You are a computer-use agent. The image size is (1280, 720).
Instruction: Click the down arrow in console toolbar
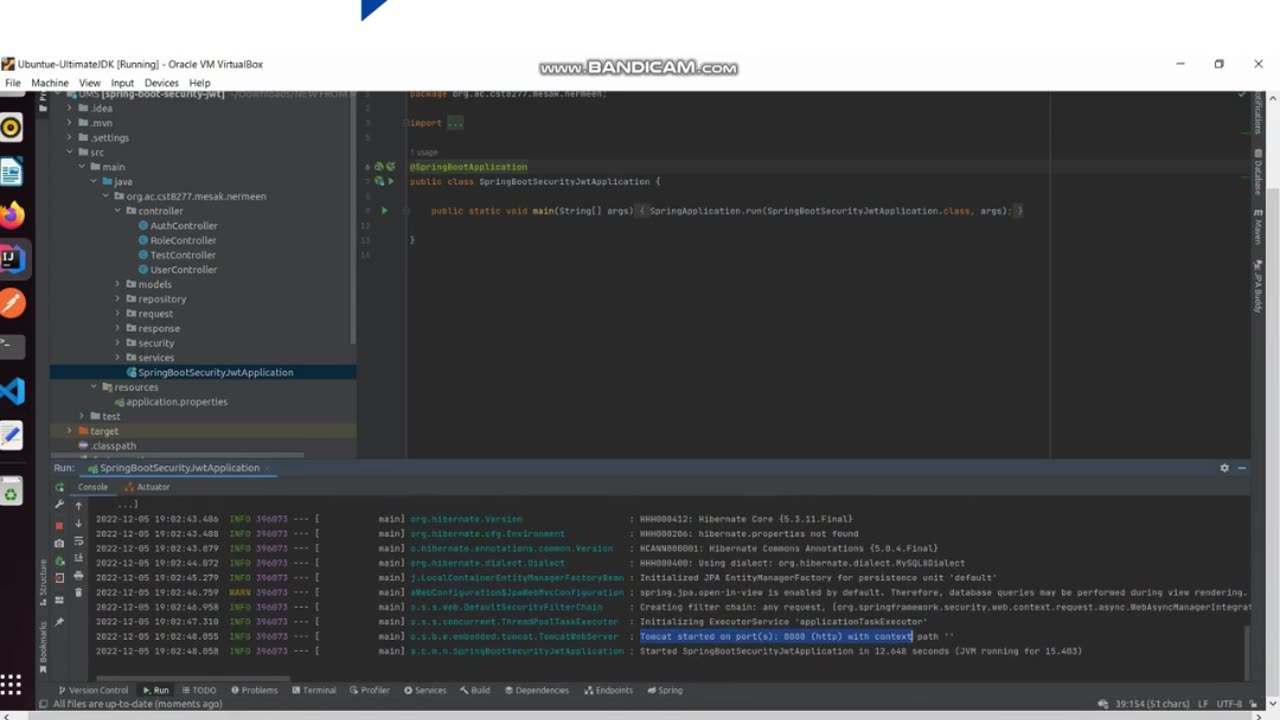pyautogui.click(x=79, y=523)
